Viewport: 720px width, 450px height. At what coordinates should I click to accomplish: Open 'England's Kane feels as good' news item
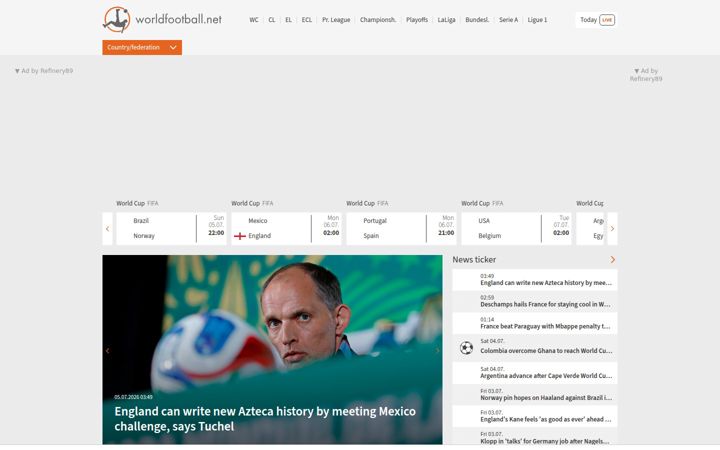tap(535, 416)
